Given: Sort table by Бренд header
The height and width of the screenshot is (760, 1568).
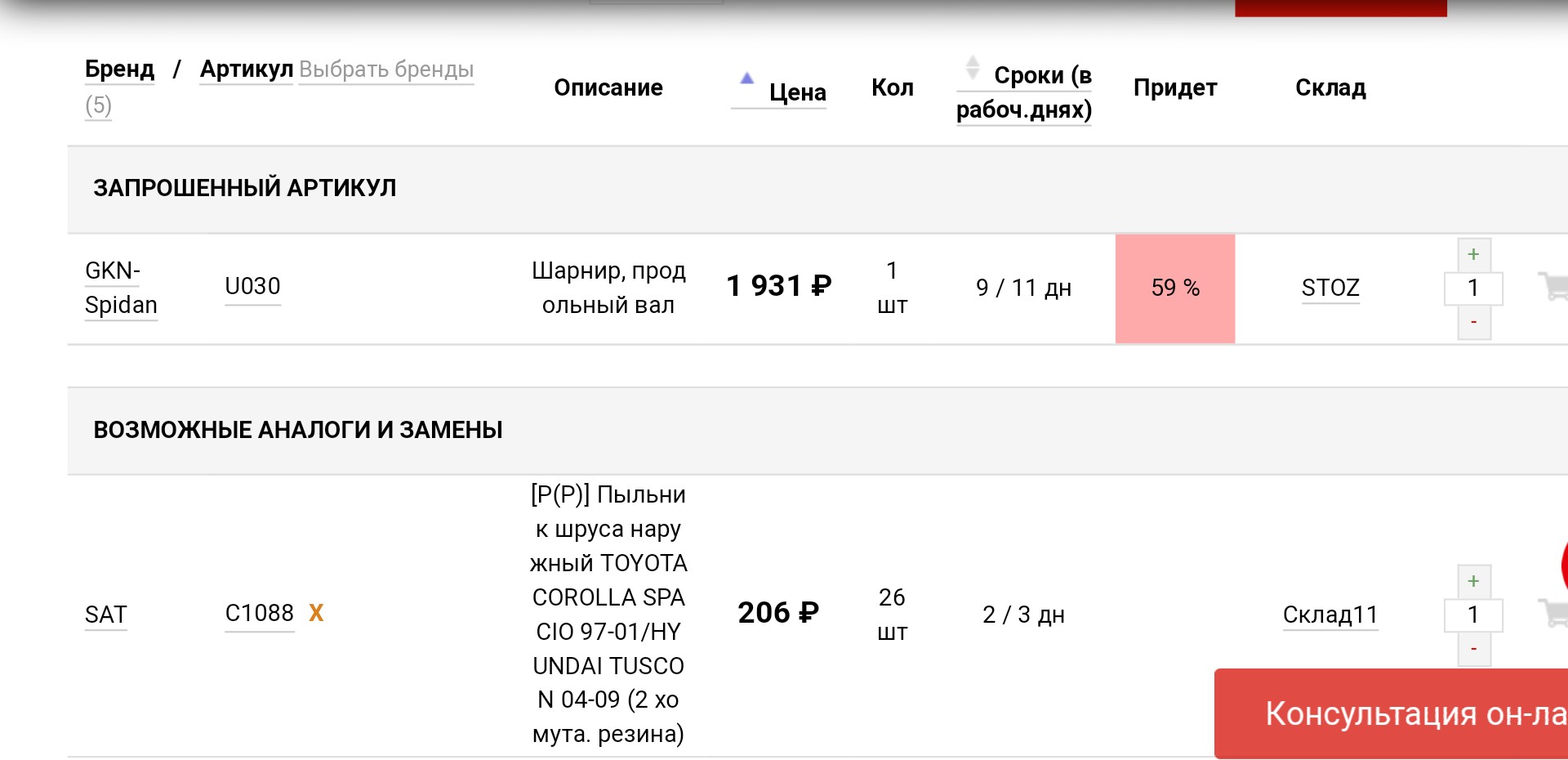Looking at the screenshot, I should pyautogui.click(x=119, y=69).
